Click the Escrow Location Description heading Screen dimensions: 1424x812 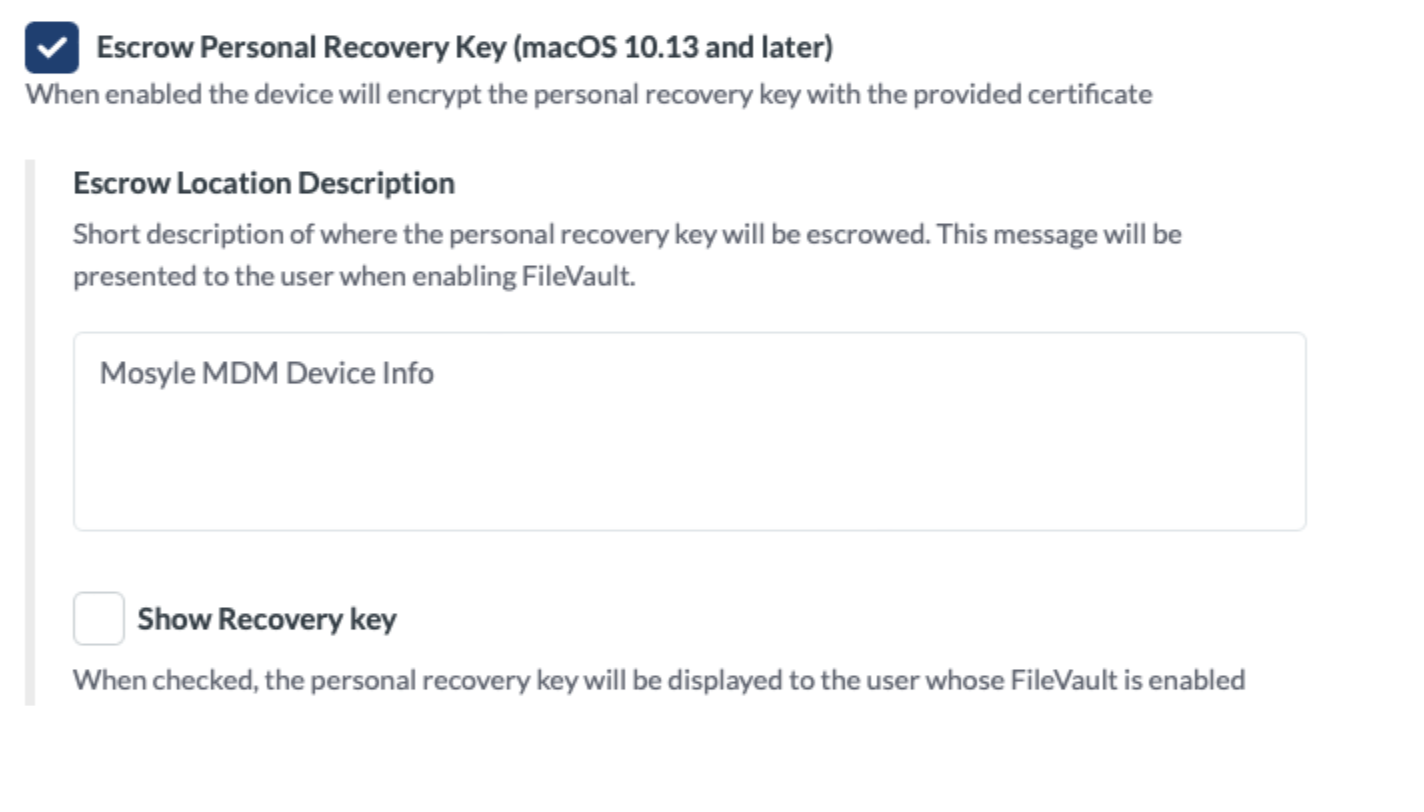point(264,183)
